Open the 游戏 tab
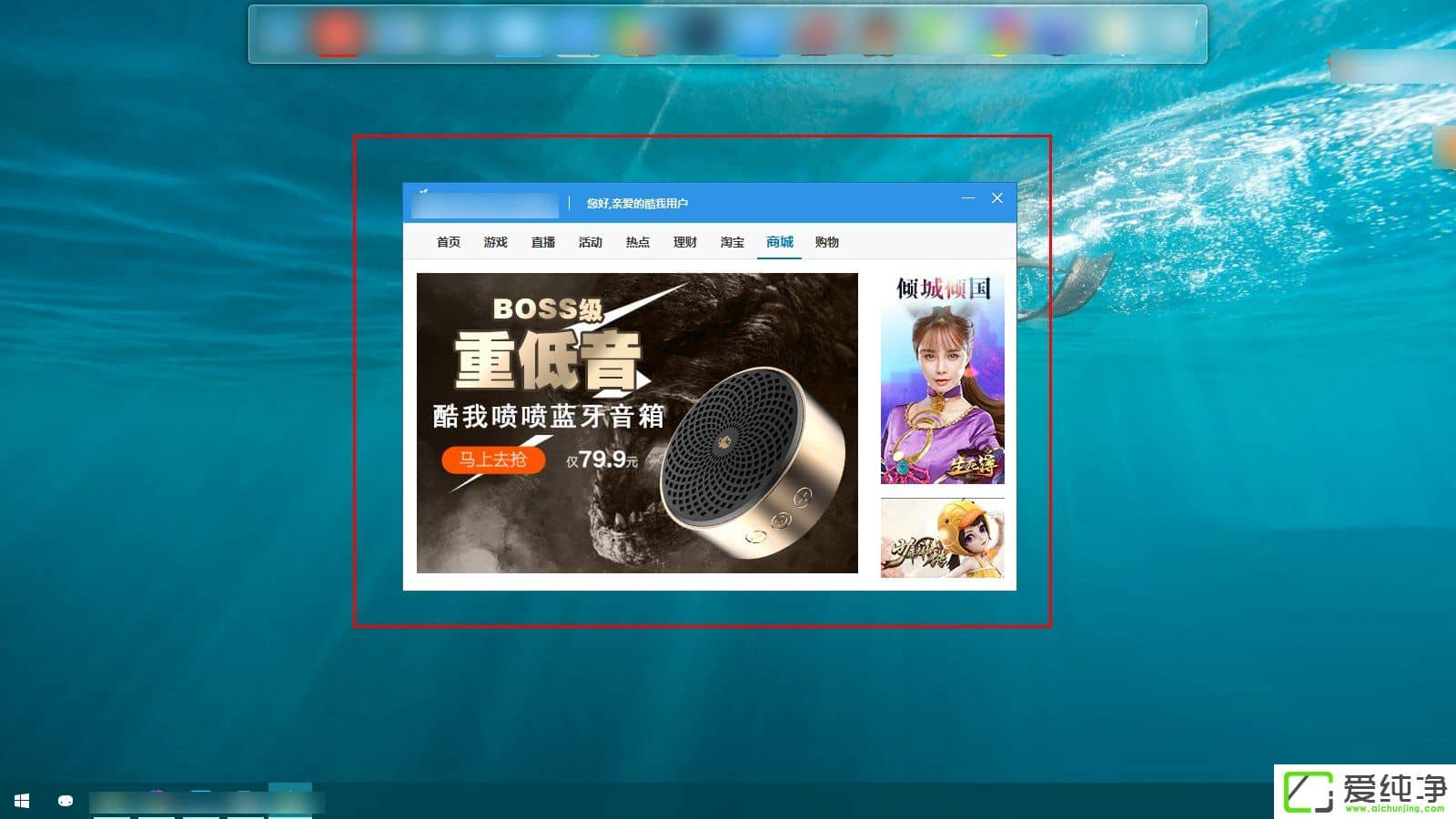Image resolution: width=1456 pixels, height=819 pixels. (x=494, y=242)
